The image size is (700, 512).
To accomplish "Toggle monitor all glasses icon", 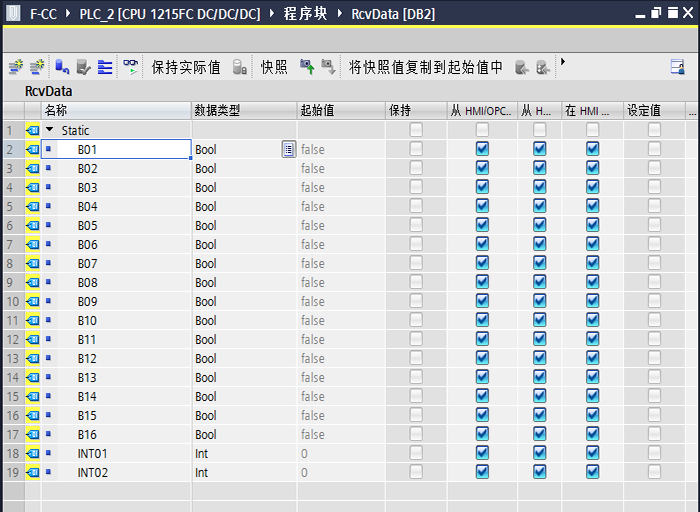I will [x=130, y=67].
